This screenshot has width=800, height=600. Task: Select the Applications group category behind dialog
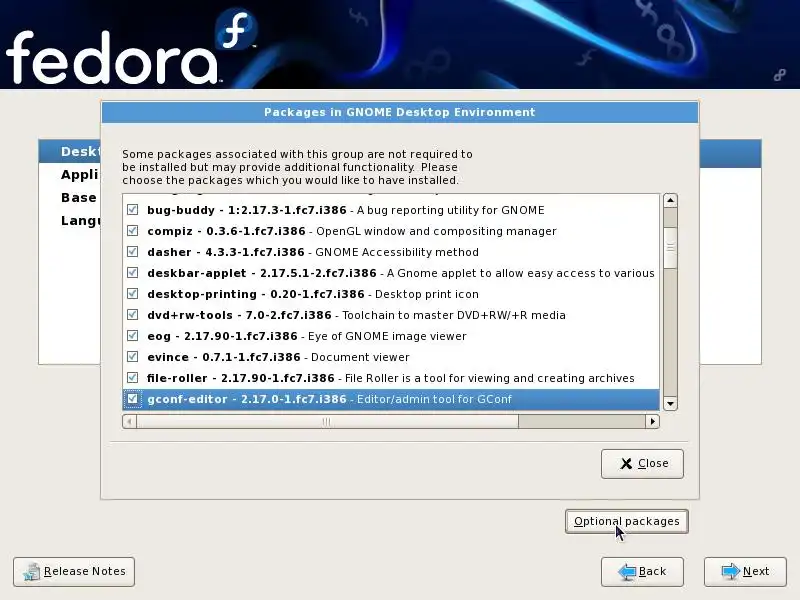point(81,174)
